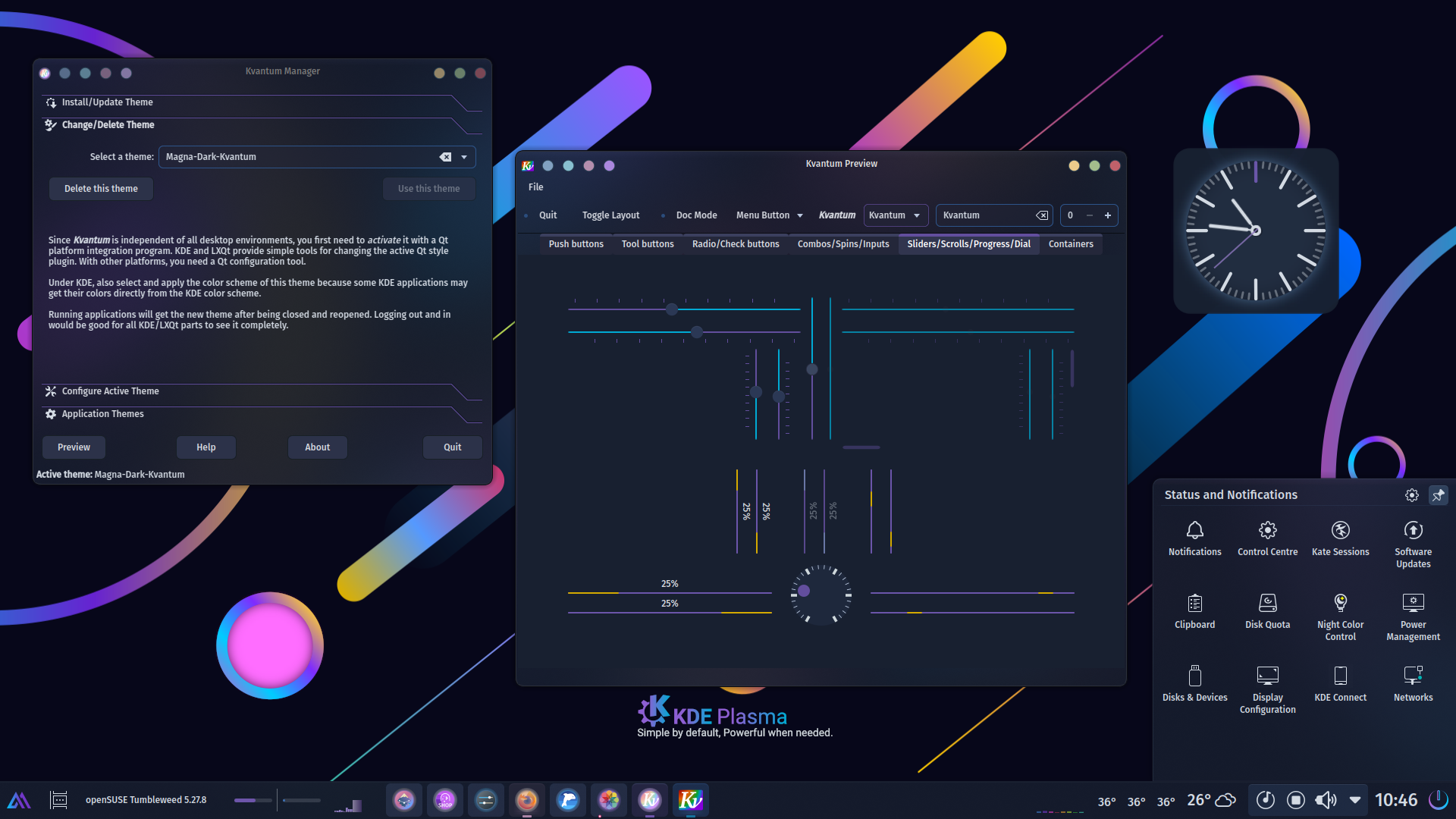Click Quit button in Kvantum Manager
Screen dimensions: 1456x819
pyautogui.click(x=452, y=447)
